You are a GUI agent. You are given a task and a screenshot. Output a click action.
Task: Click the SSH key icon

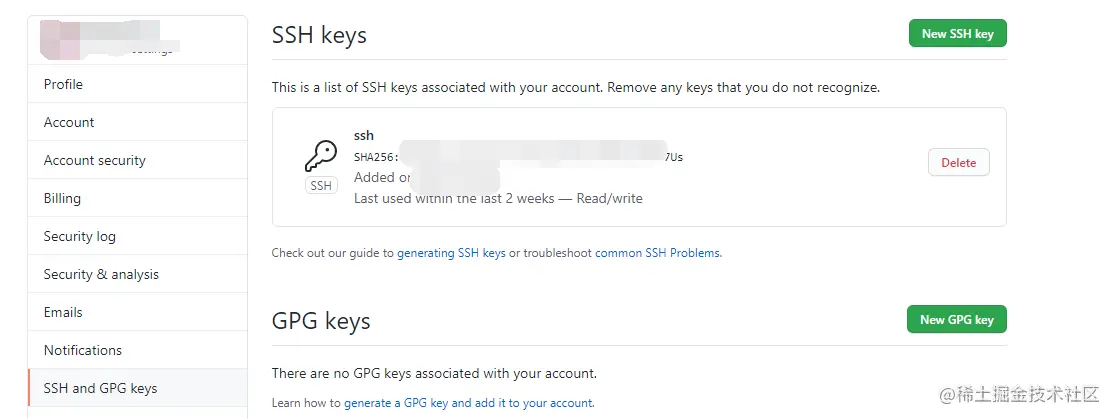(x=321, y=156)
